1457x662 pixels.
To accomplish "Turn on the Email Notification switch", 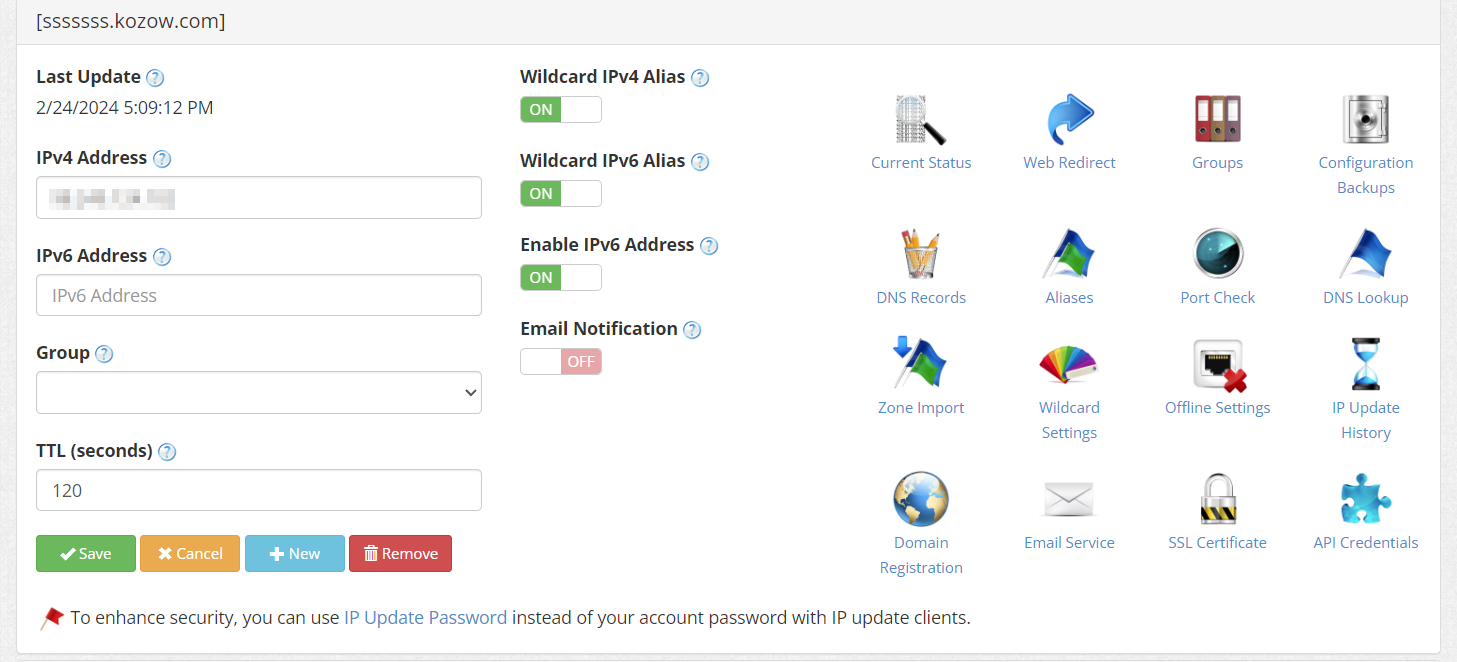I will (561, 361).
